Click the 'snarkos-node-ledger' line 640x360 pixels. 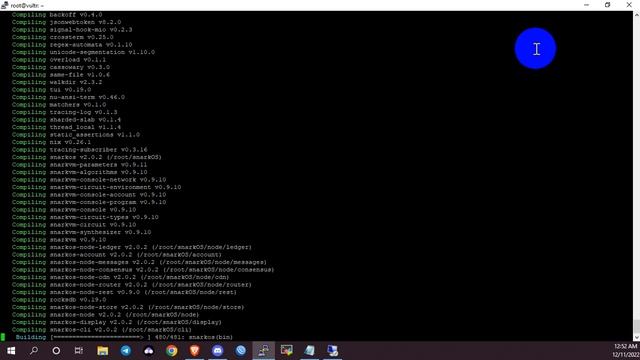click(x=132, y=247)
